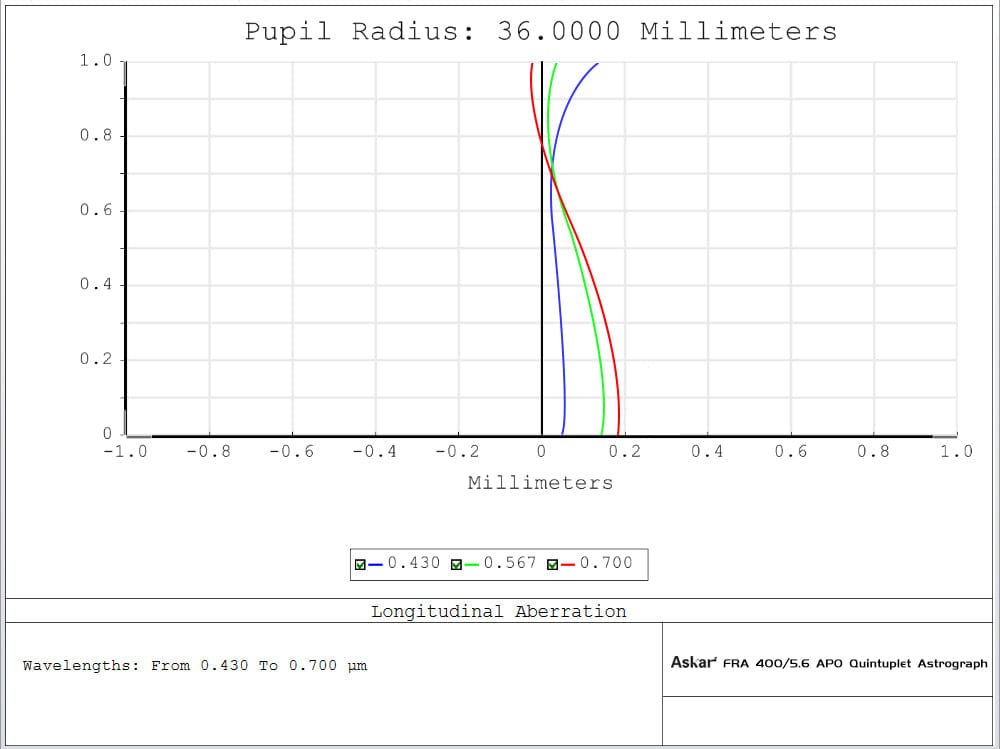Select the 0.567 legend label
This screenshot has width=1000, height=749.
510,563
